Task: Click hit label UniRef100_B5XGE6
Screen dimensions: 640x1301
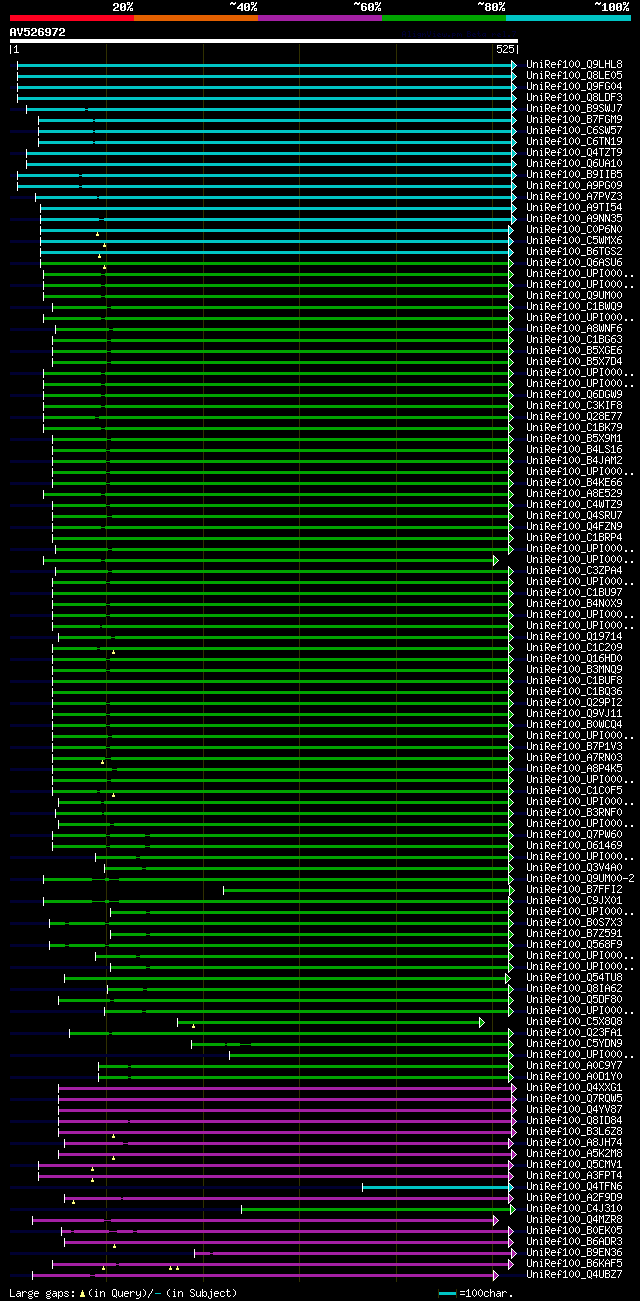Action: (574, 351)
